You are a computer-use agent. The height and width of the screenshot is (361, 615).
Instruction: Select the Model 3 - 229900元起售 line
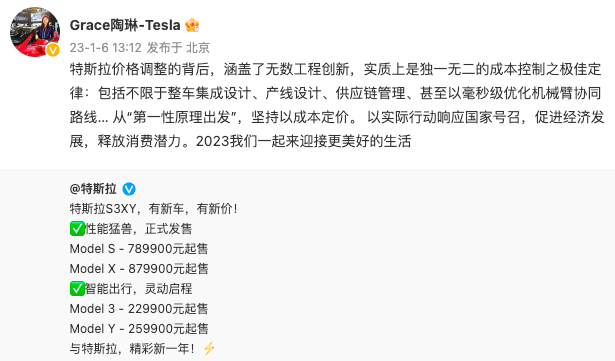point(139,309)
